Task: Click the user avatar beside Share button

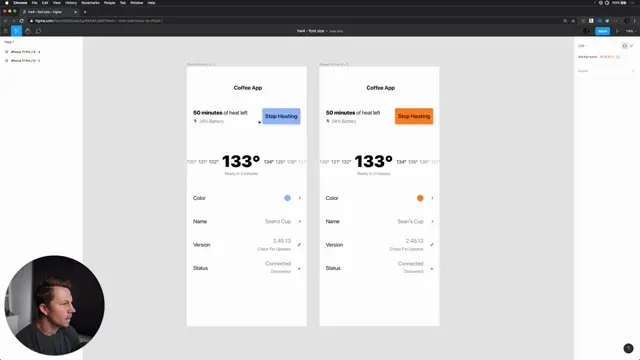Action: tap(587, 31)
